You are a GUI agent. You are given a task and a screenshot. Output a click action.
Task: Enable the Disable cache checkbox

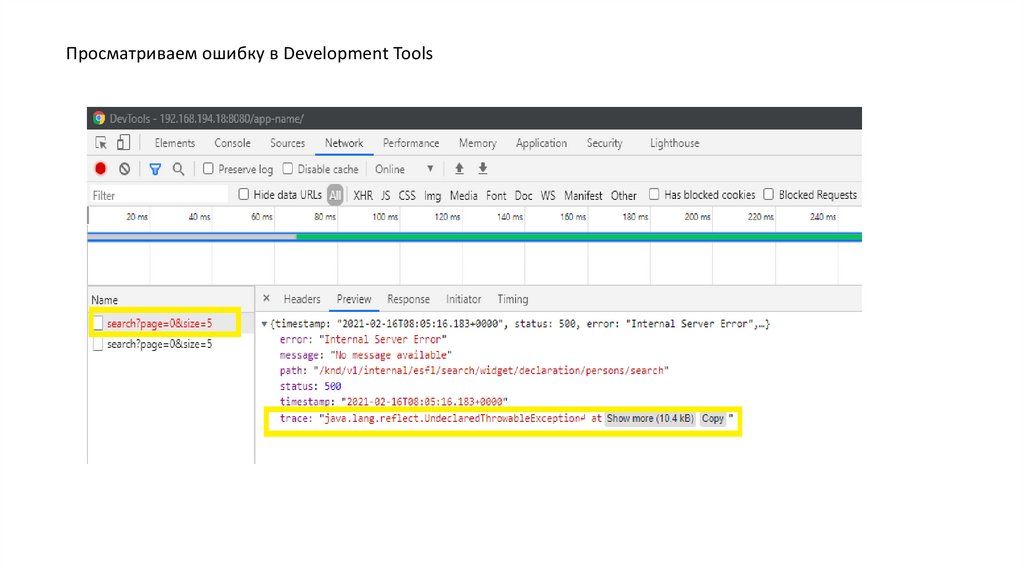[x=288, y=169]
